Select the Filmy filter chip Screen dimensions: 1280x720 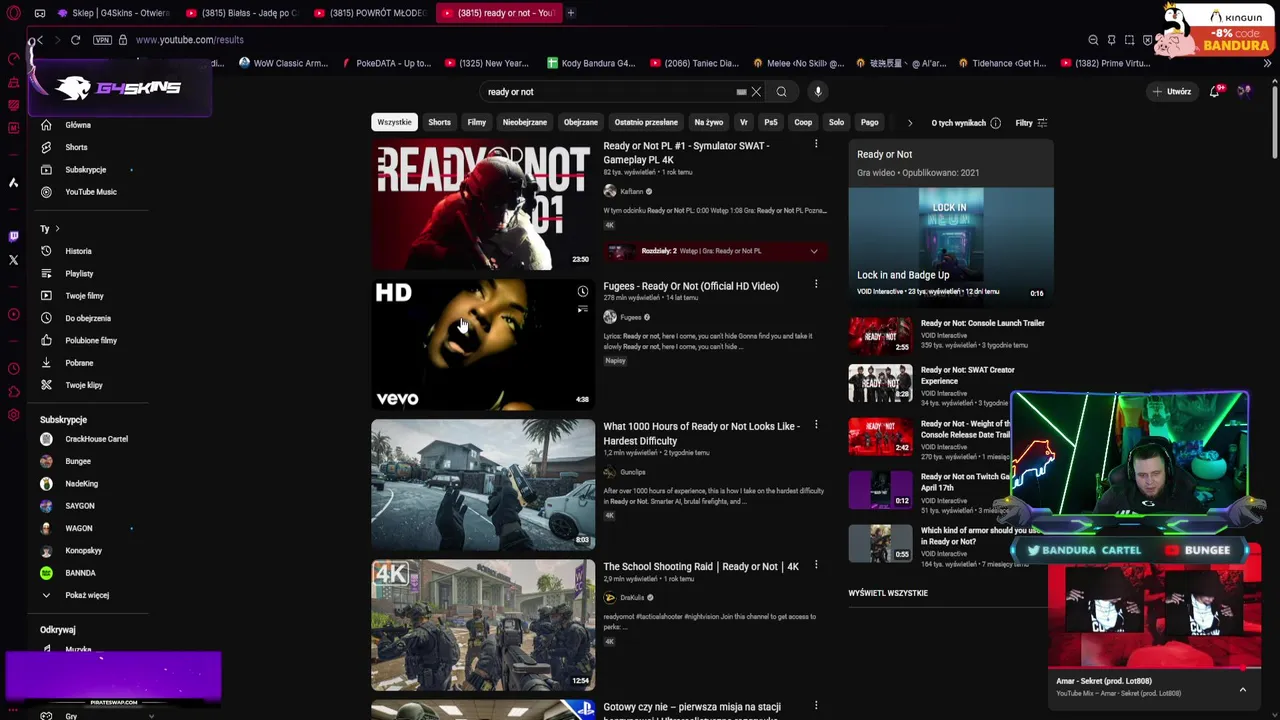[477, 122]
